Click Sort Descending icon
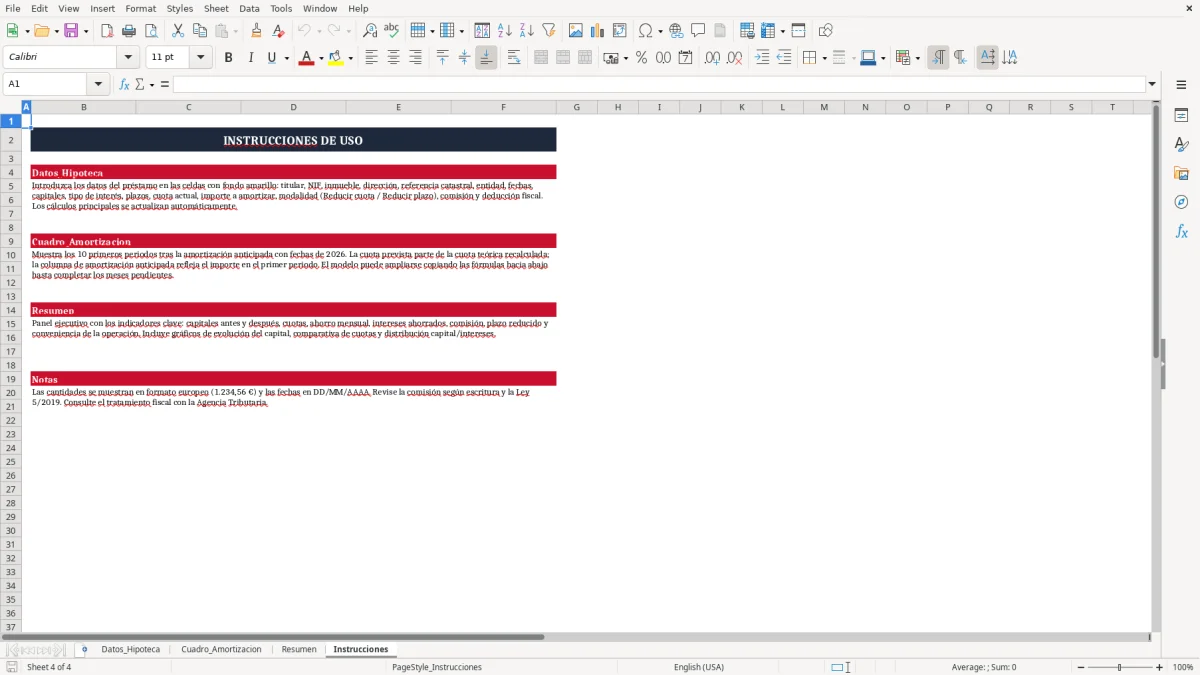 click(x=526, y=31)
